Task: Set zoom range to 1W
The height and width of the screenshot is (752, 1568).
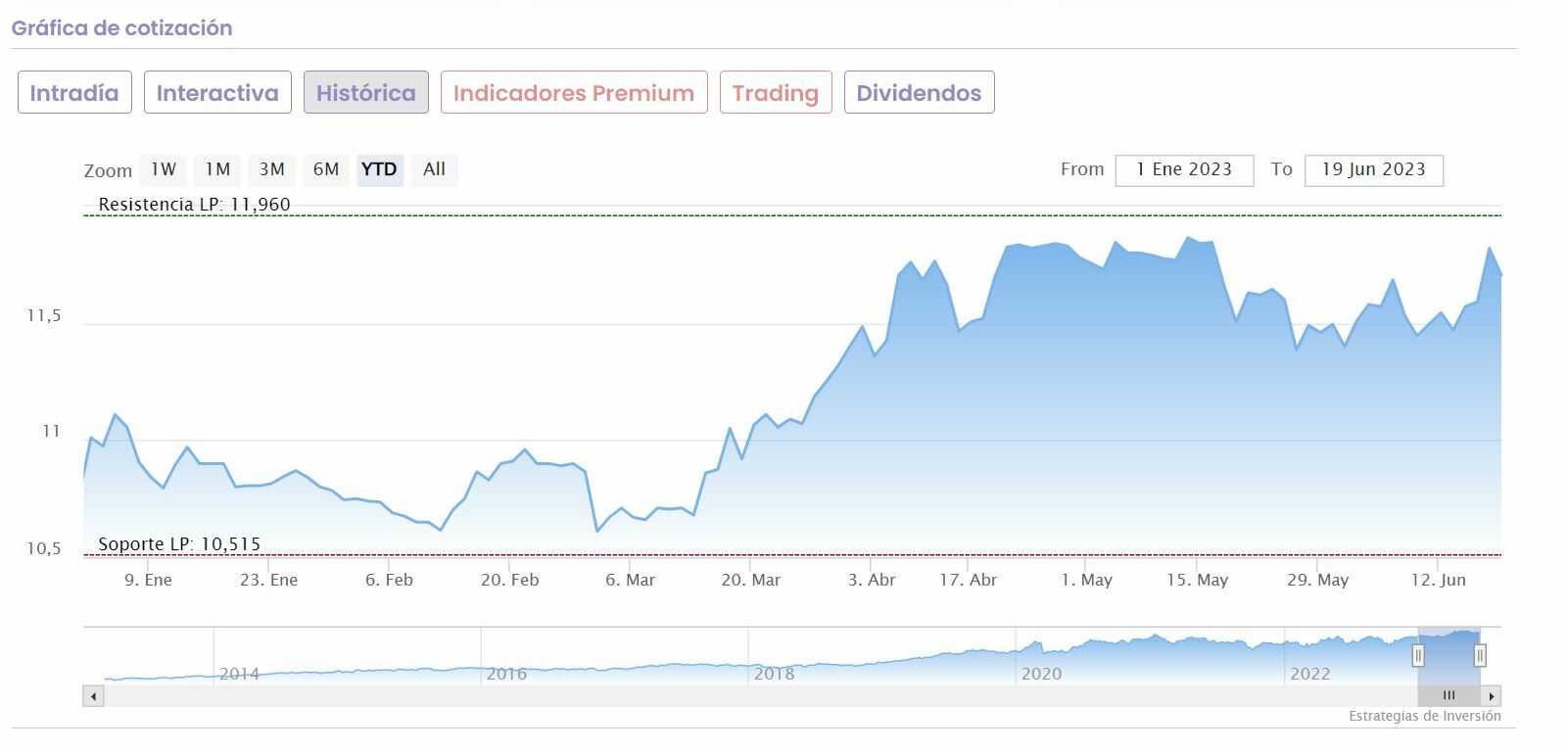Action: pyautogui.click(x=164, y=169)
